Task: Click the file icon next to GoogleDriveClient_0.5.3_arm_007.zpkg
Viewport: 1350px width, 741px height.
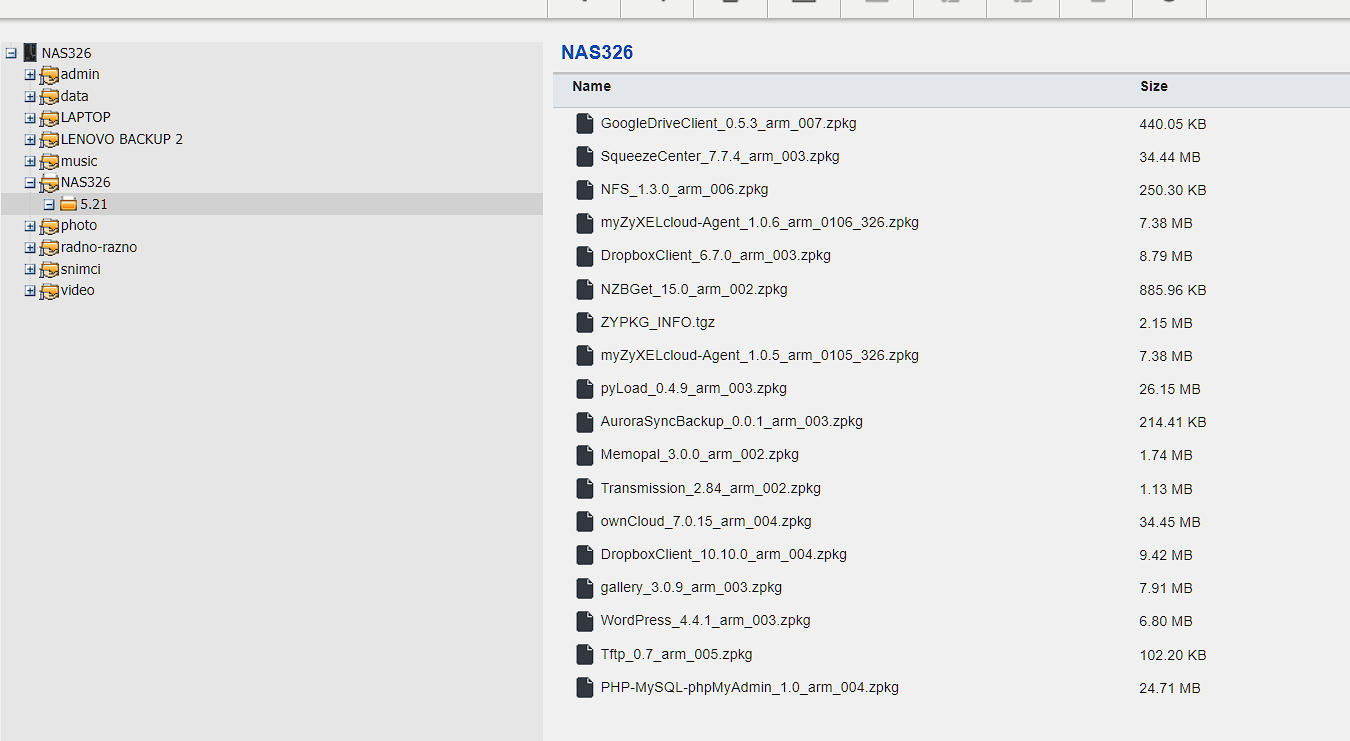Action: point(585,124)
